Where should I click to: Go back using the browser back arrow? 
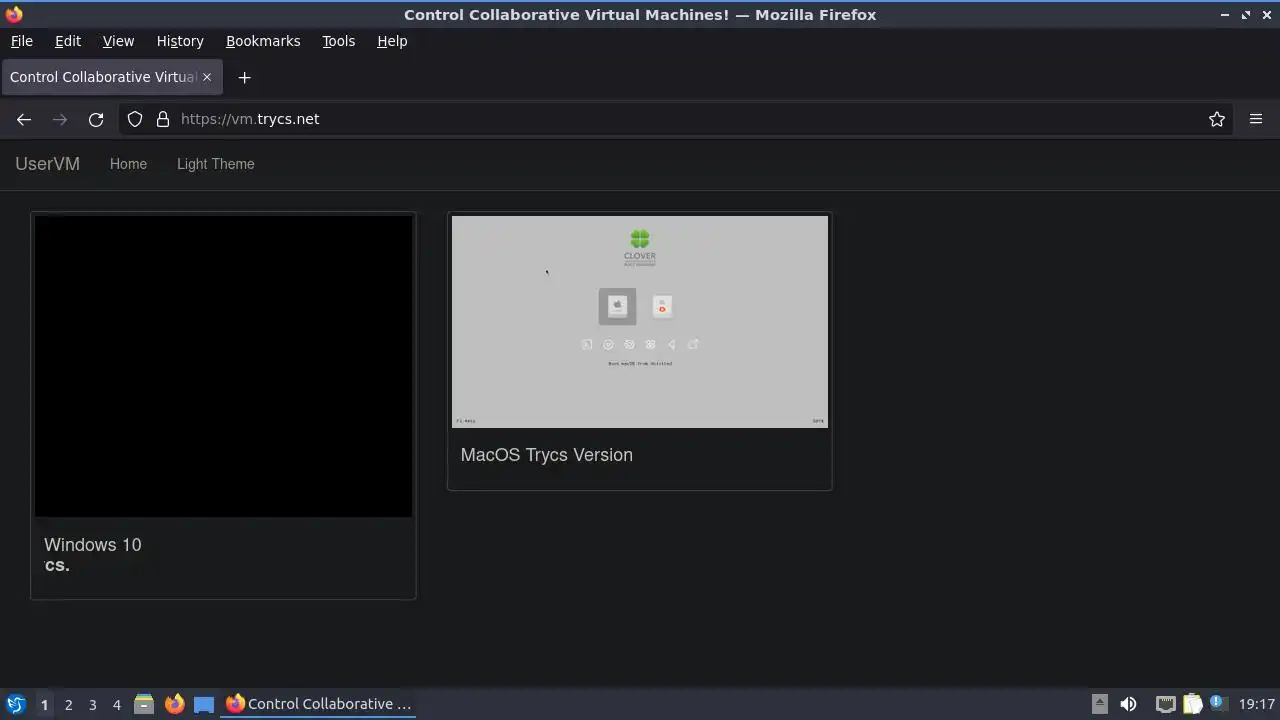pos(24,119)
